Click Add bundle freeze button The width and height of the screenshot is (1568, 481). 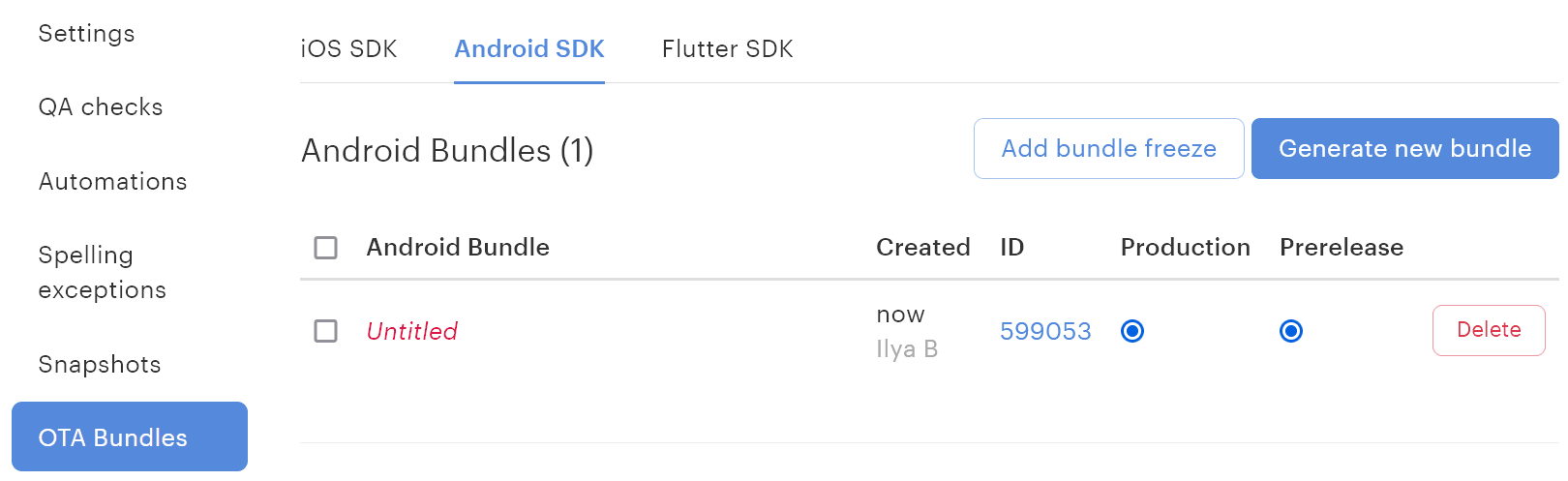1108,149
